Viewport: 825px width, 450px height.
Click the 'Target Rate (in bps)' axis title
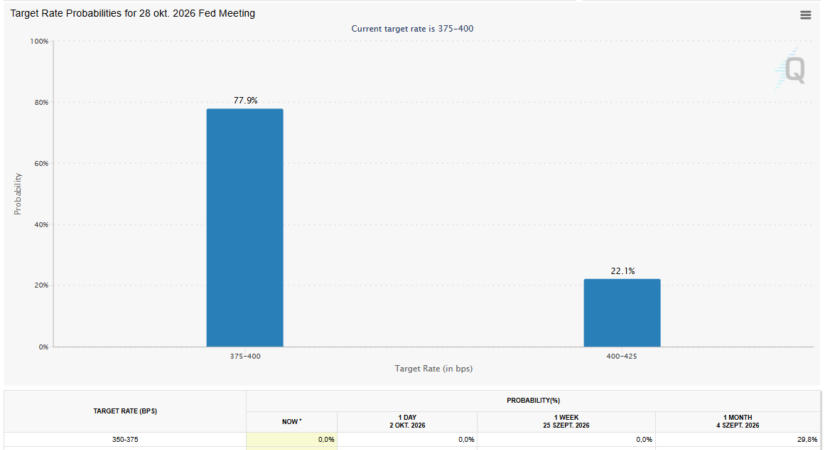coord(434,368)
